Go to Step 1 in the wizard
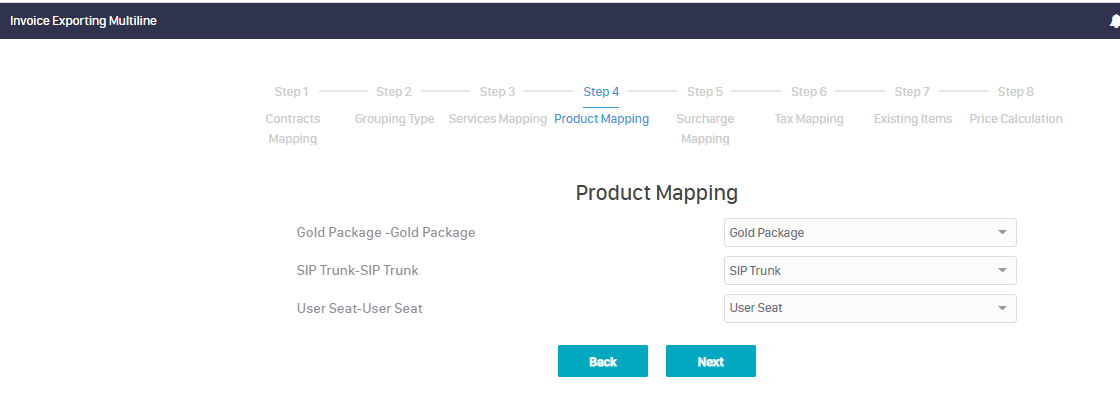This screenshot has height=403, width=1120. (291, 92)
